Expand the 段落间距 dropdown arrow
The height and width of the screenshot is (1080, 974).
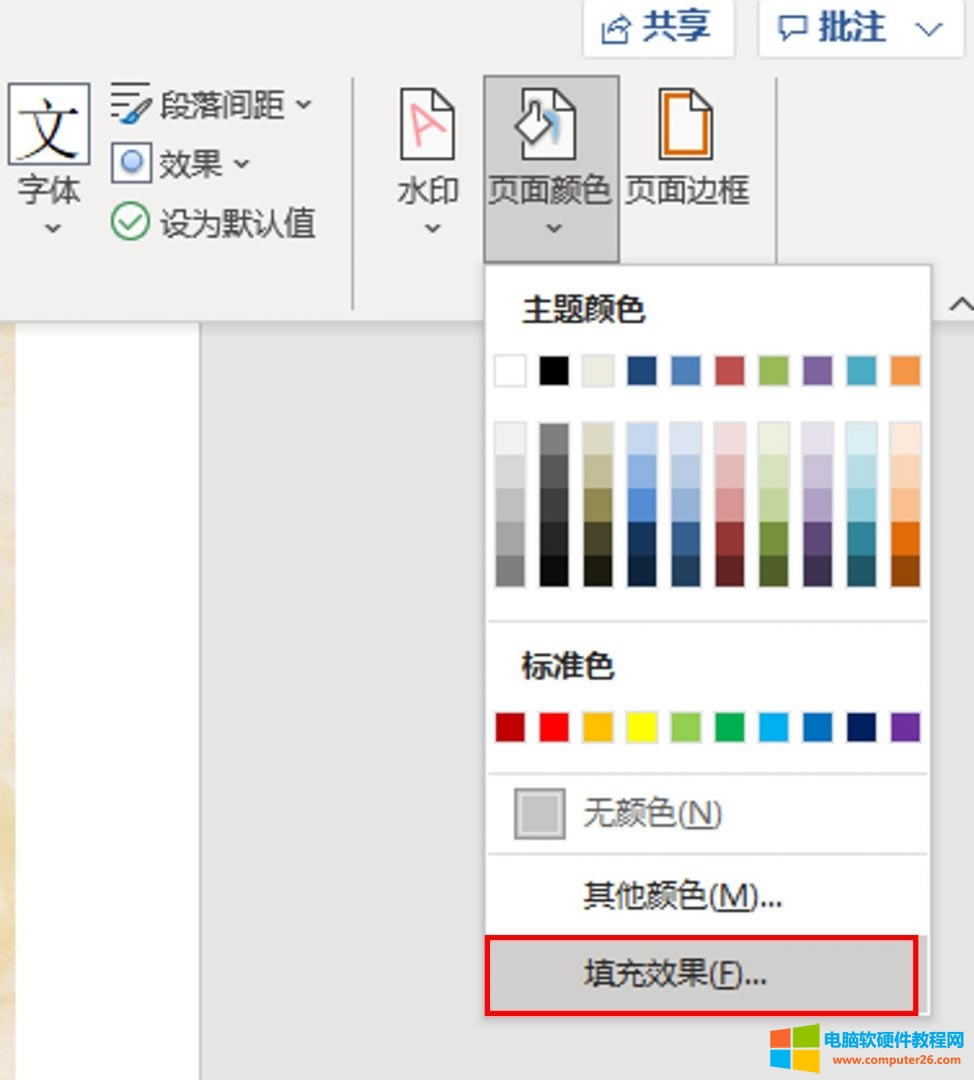(304, 105)
